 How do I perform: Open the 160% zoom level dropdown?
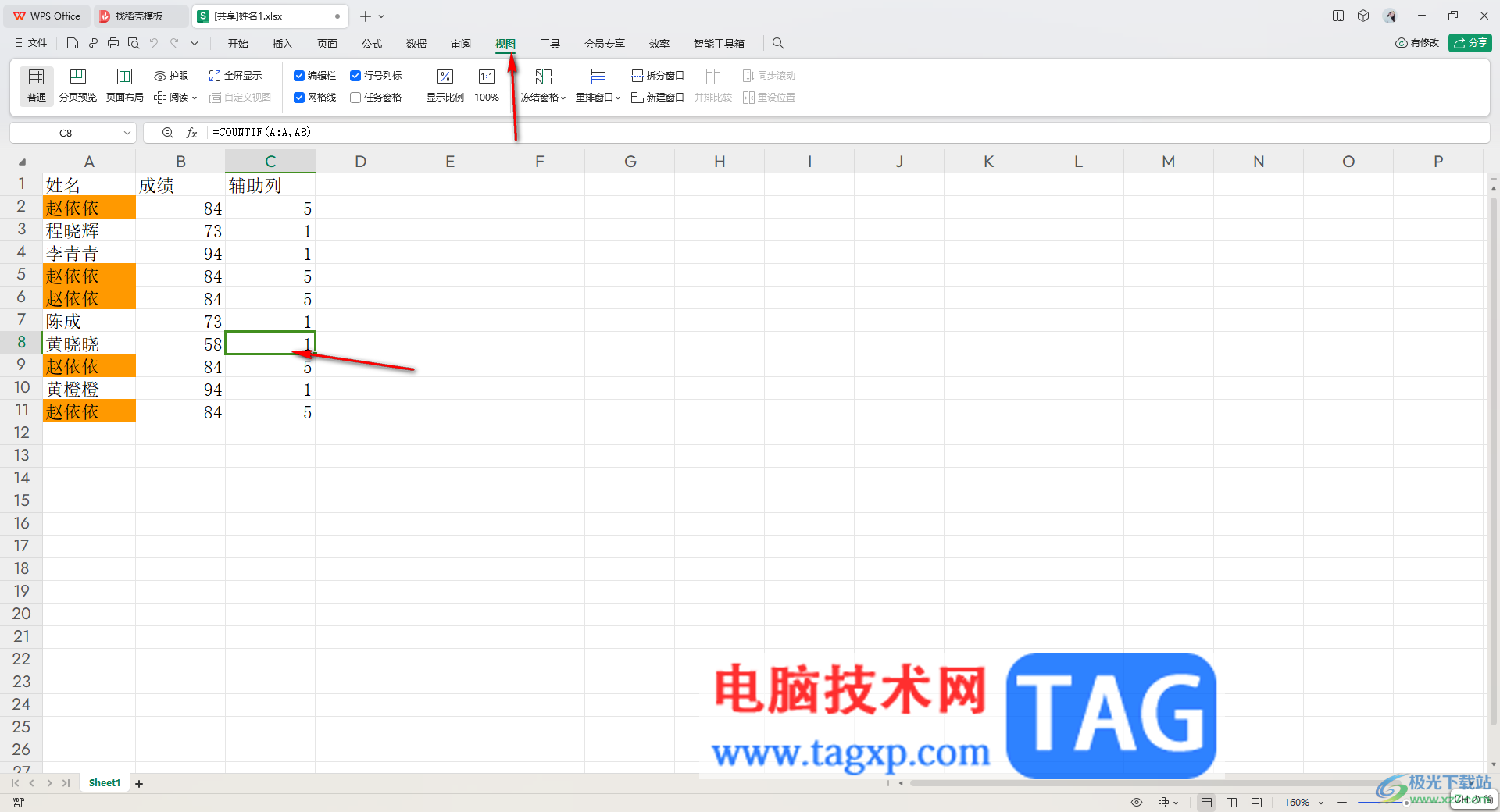[1321, 803]
